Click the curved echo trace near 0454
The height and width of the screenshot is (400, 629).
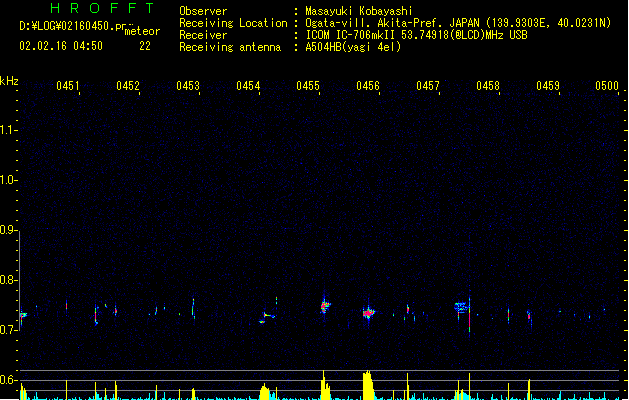click(x=268, y=317)
